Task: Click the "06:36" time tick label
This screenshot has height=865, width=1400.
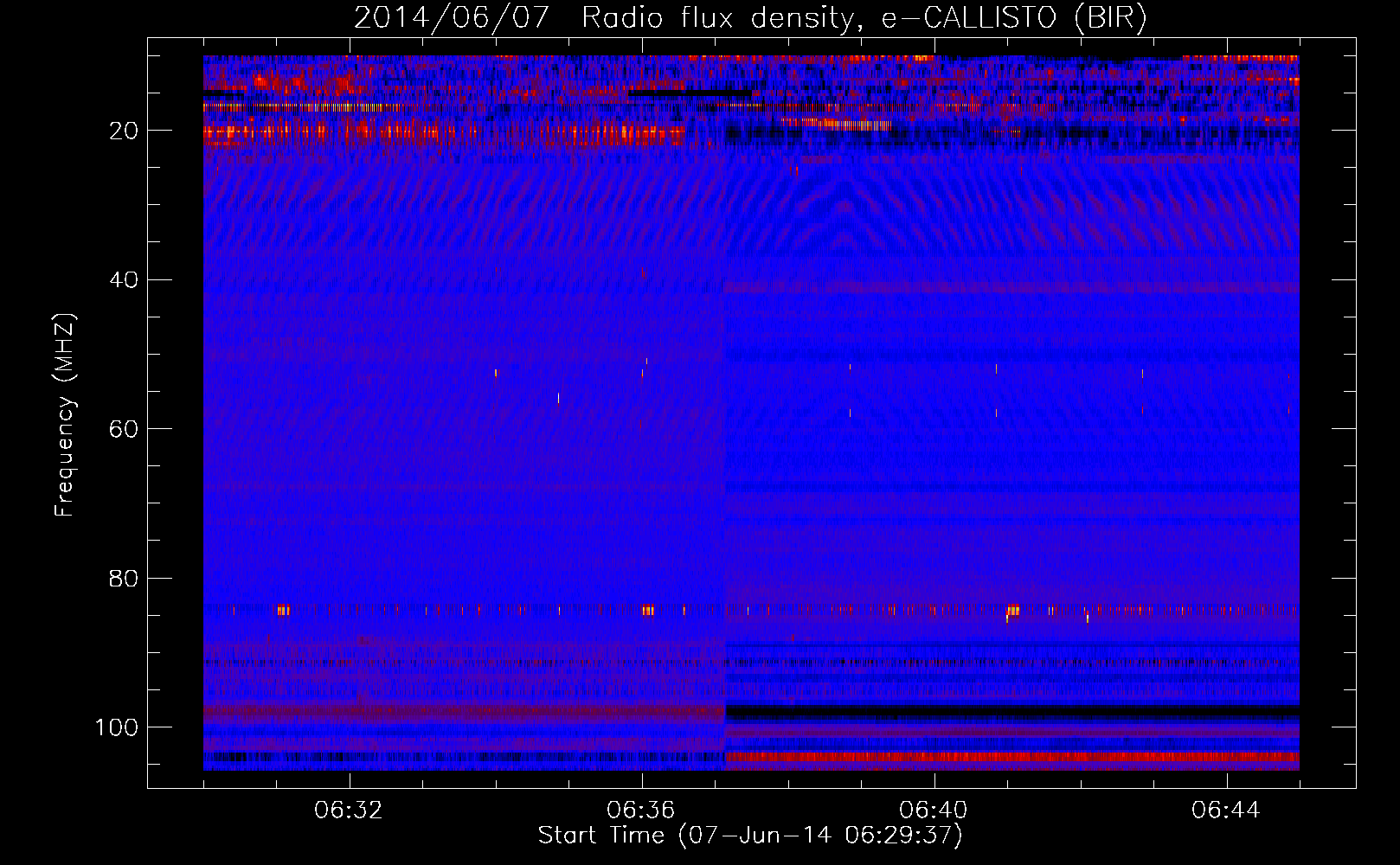Action: [641, 811]
